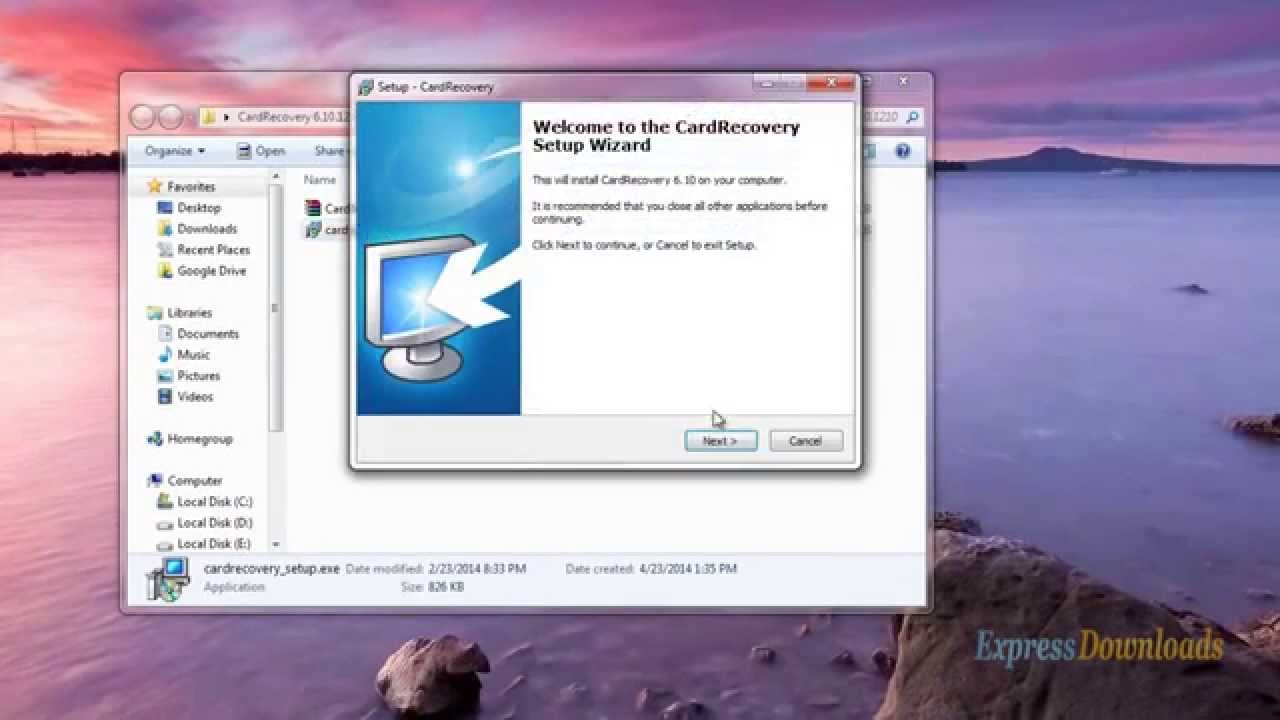Open Explorer help via question mark icon

[x=902, y=151]
